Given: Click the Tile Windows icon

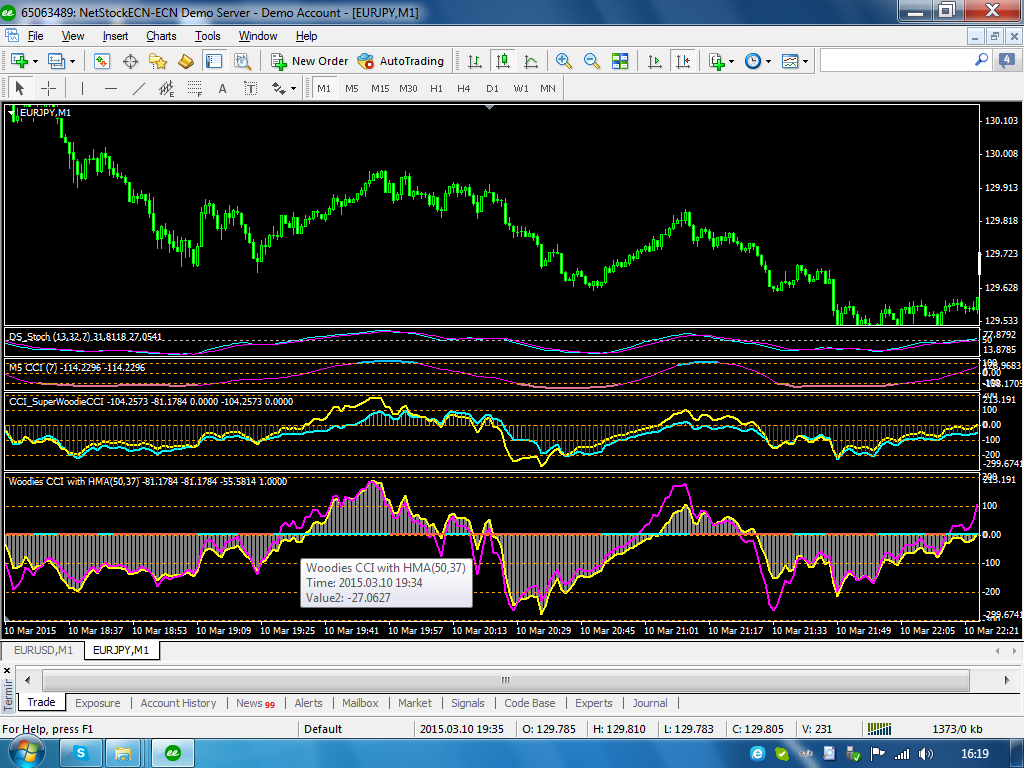Looking at the screenshot, I should [x=620, y=61].
